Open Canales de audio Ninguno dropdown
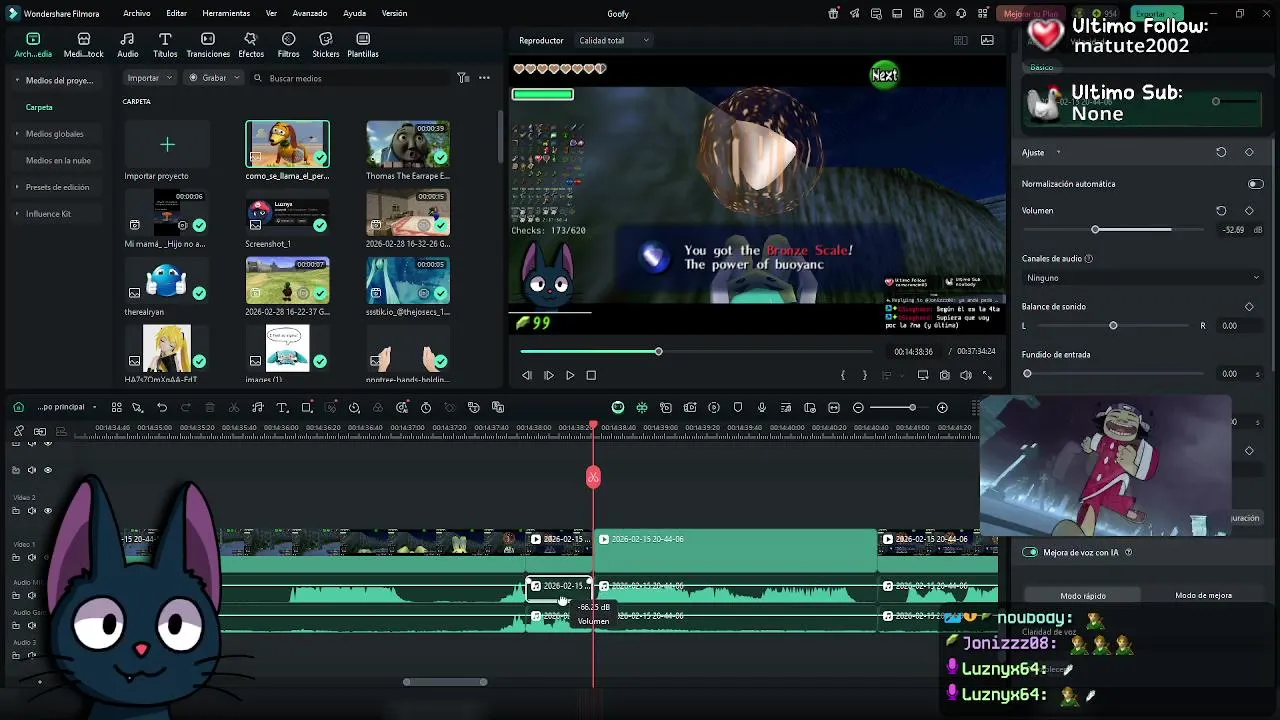The image size is (1280, 720). click(x=1142, y=278)
